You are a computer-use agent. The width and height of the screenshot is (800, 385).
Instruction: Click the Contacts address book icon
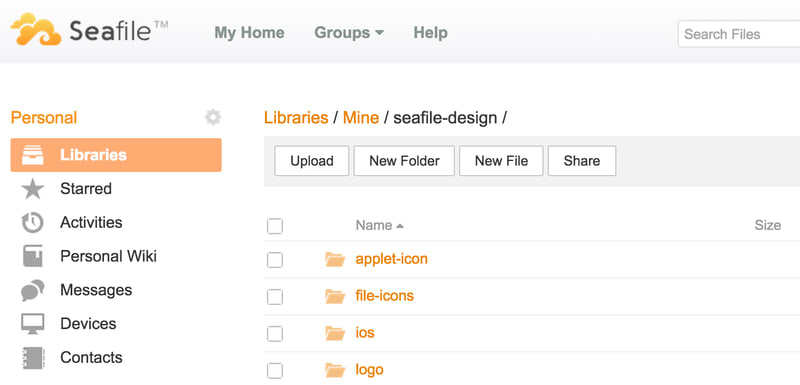[33, 357]
